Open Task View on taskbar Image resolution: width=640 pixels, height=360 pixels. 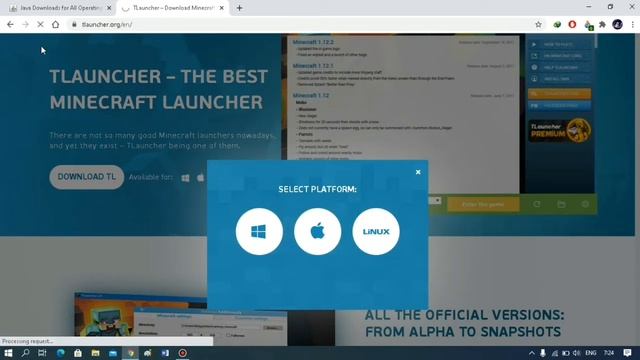(x=42, y=353)
